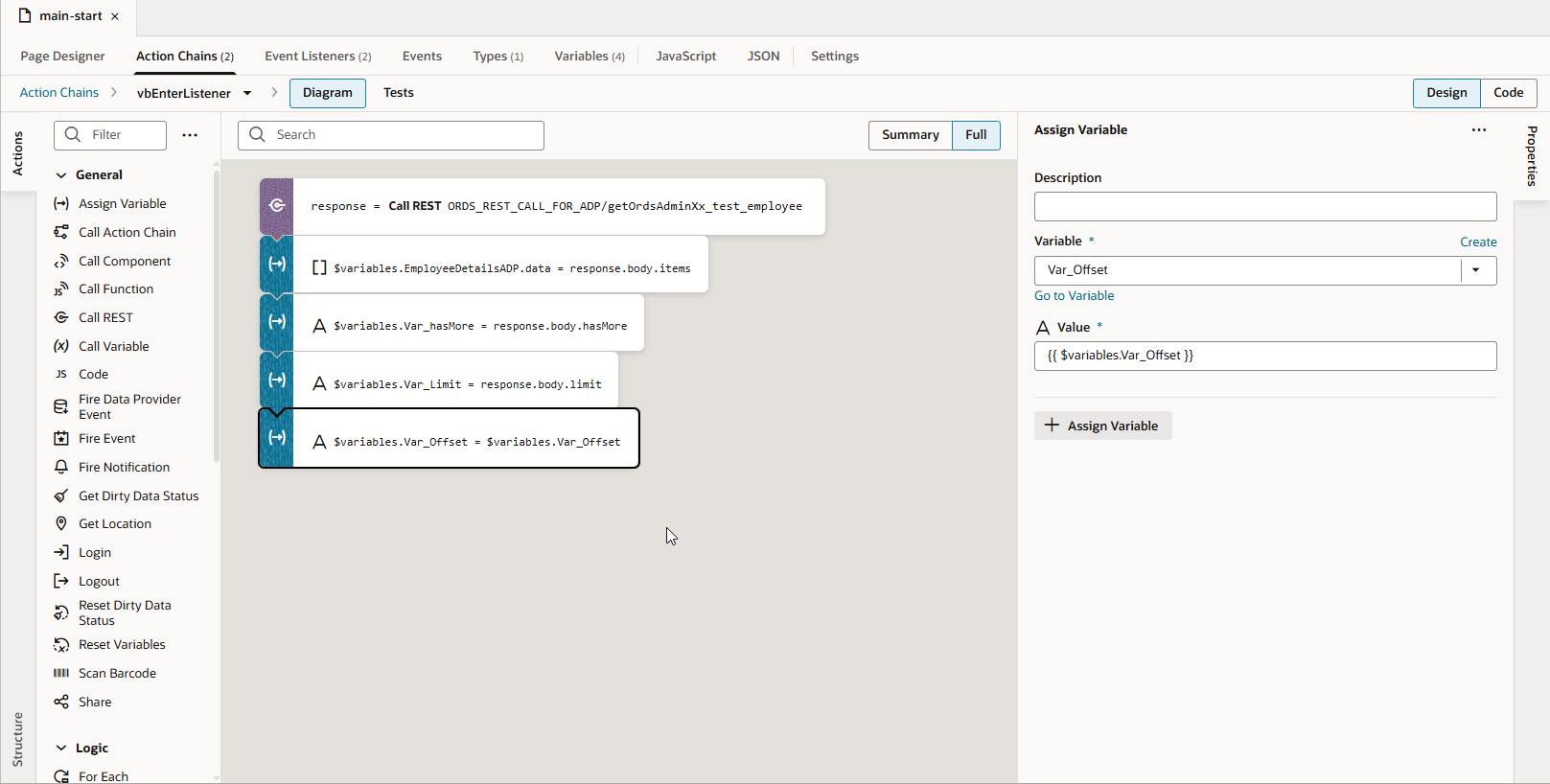This screenshot has height=784, width=1550.
Task: Click the Share action icon
Action: (x=61, y=703)
